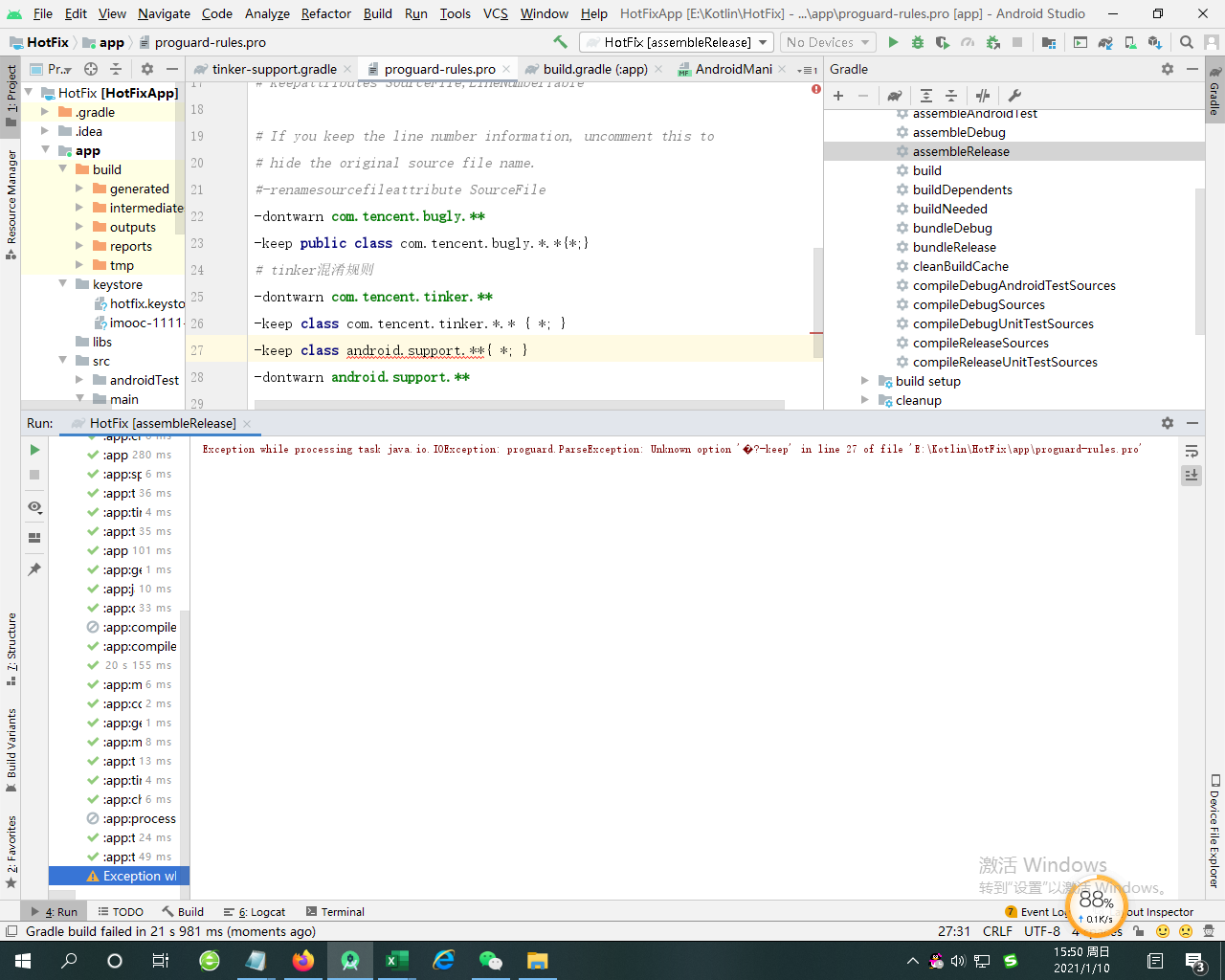Toggle file read-only lock in status bar
The width and height of the screenshot is (1225, 980).
(x=1138, y=931)
